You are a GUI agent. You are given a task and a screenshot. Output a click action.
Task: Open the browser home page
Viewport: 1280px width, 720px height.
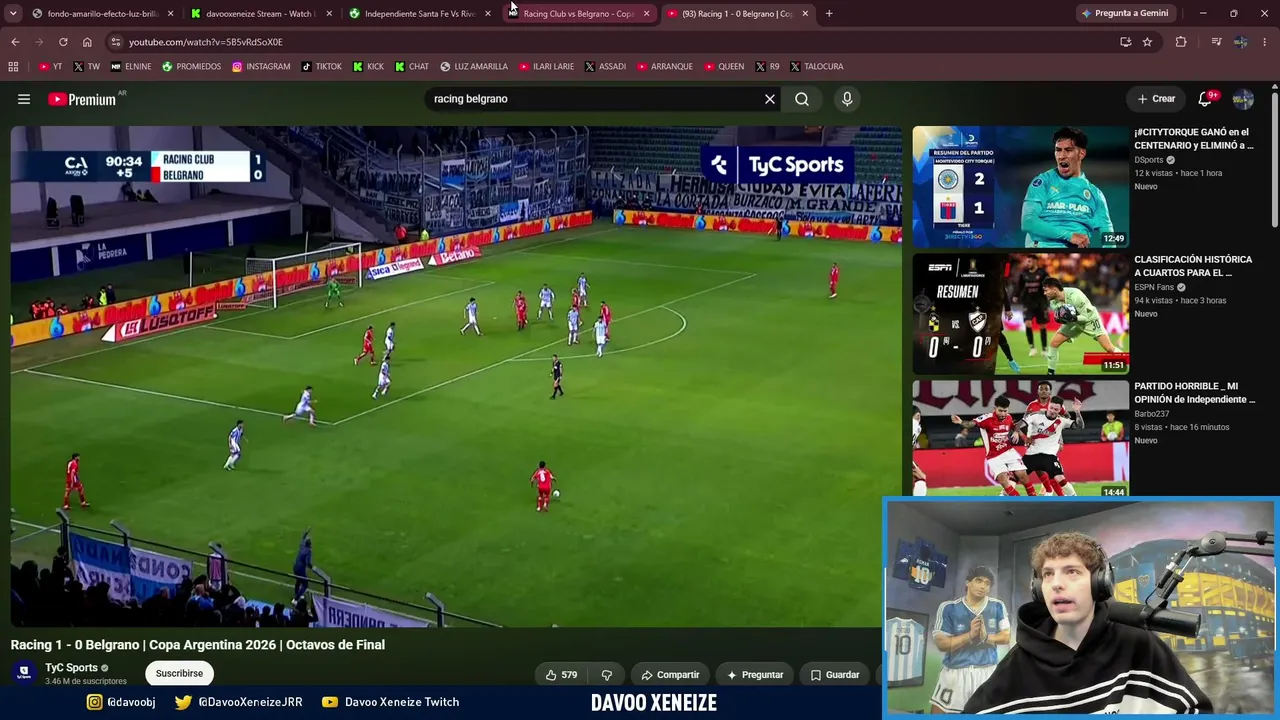[87, 42]
